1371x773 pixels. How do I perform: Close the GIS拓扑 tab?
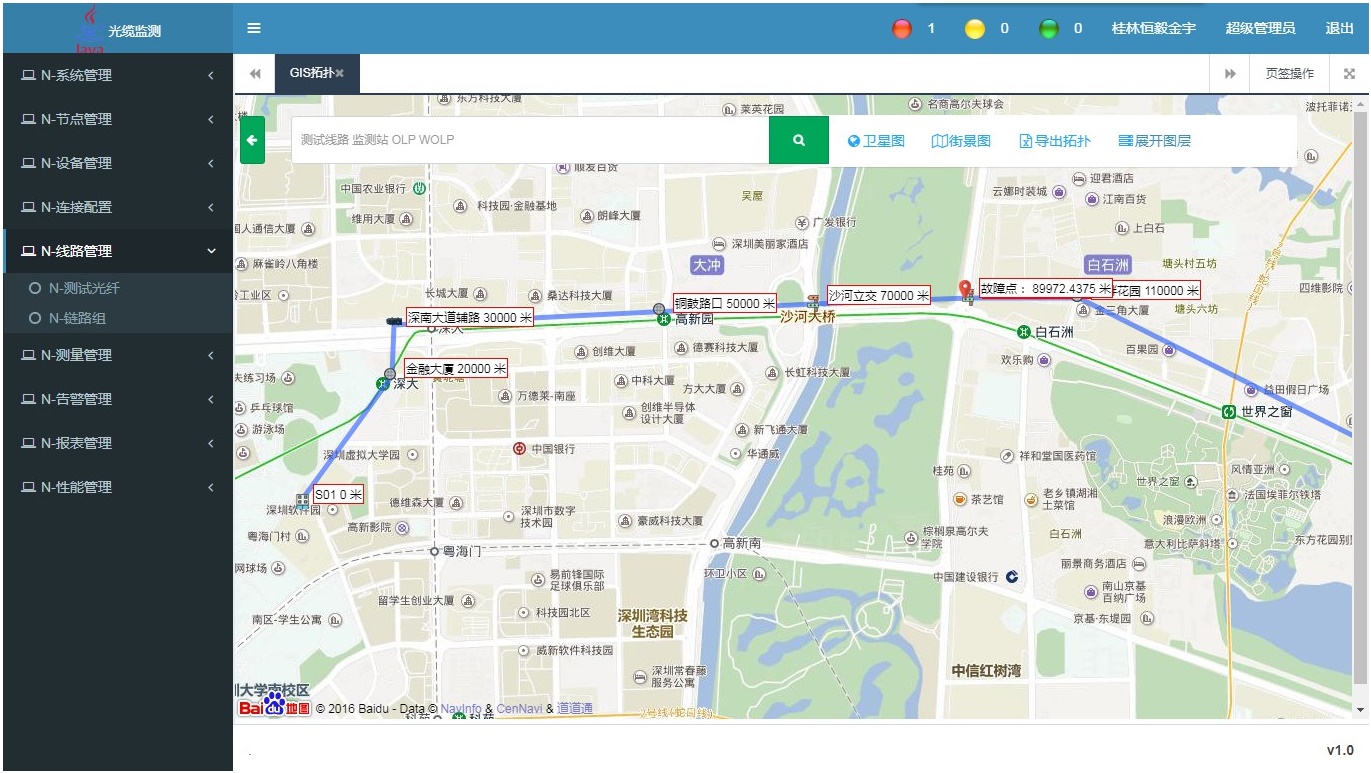point(340,73)
